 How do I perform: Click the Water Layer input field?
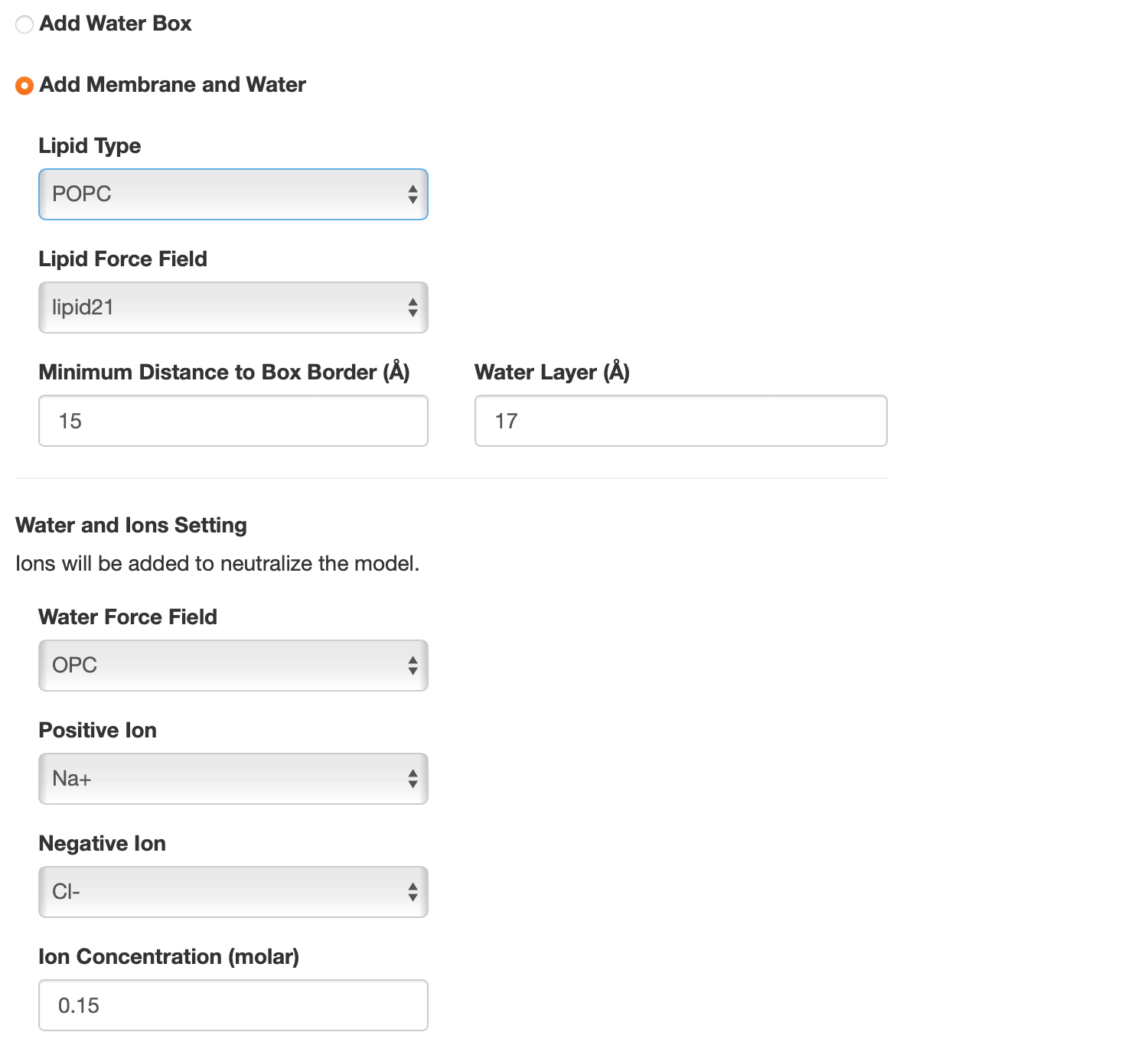[x=681, y=421]
